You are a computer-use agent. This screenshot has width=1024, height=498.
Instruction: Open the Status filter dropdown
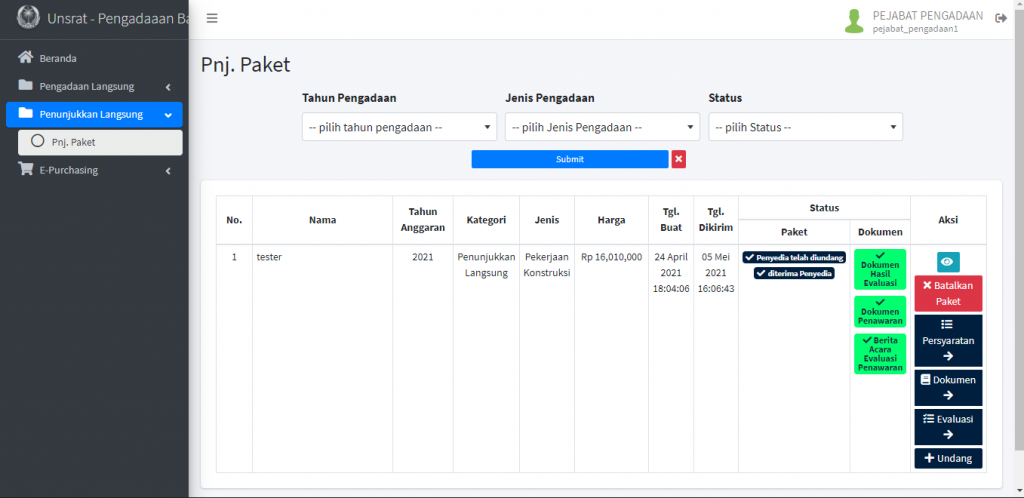click(x=805, y=127)
